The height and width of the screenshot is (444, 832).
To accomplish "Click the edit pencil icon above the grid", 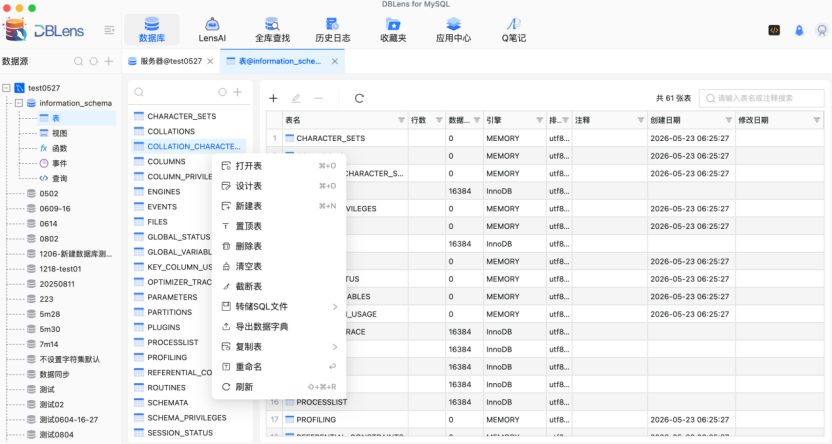I will (x=296, y=98).
